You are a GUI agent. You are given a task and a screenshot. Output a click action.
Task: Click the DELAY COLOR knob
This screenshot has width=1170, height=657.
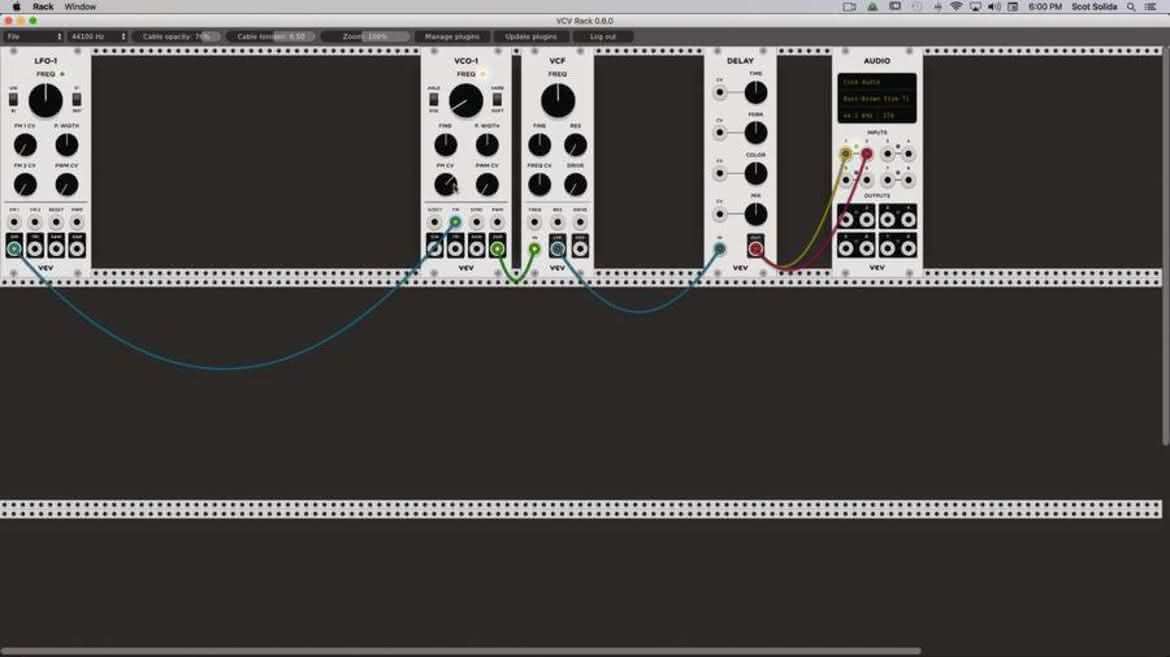[x=756, y=173]
